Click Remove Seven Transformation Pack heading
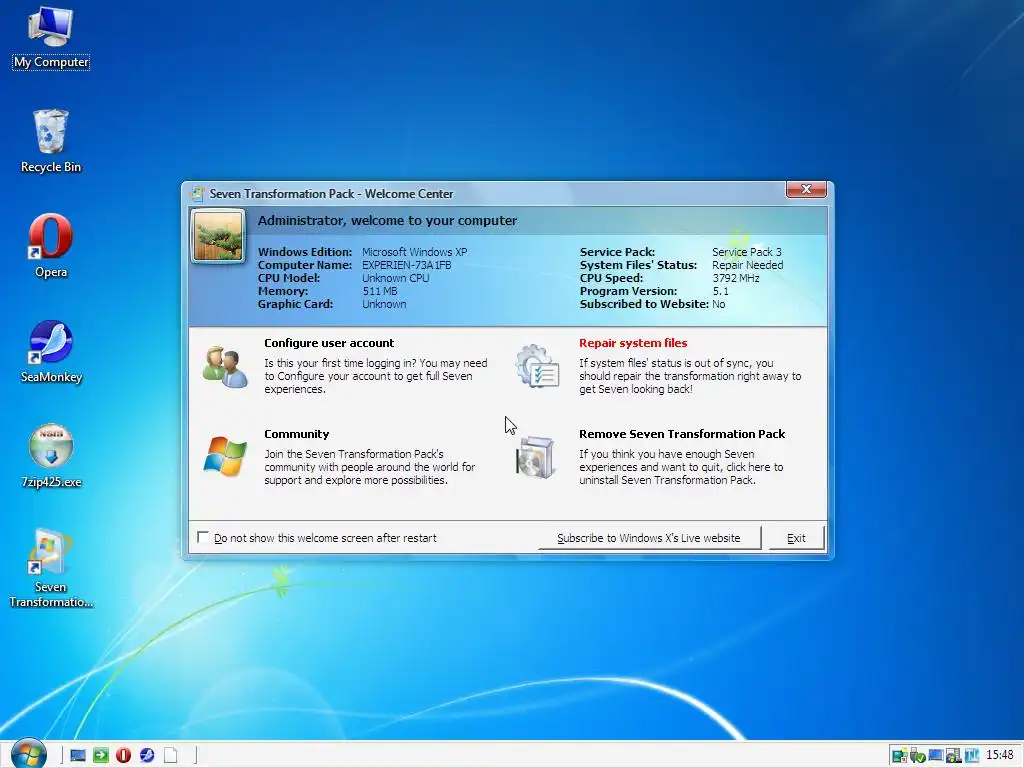 (x=682, y=434)
